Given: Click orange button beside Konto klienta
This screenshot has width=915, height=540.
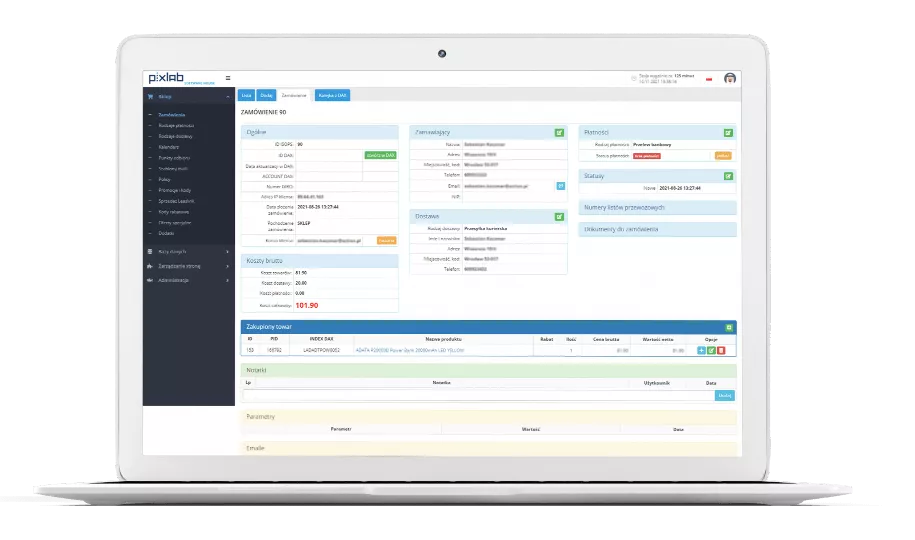Looking at the screenshot, I should pyautogui.click(x=386, y=241).
